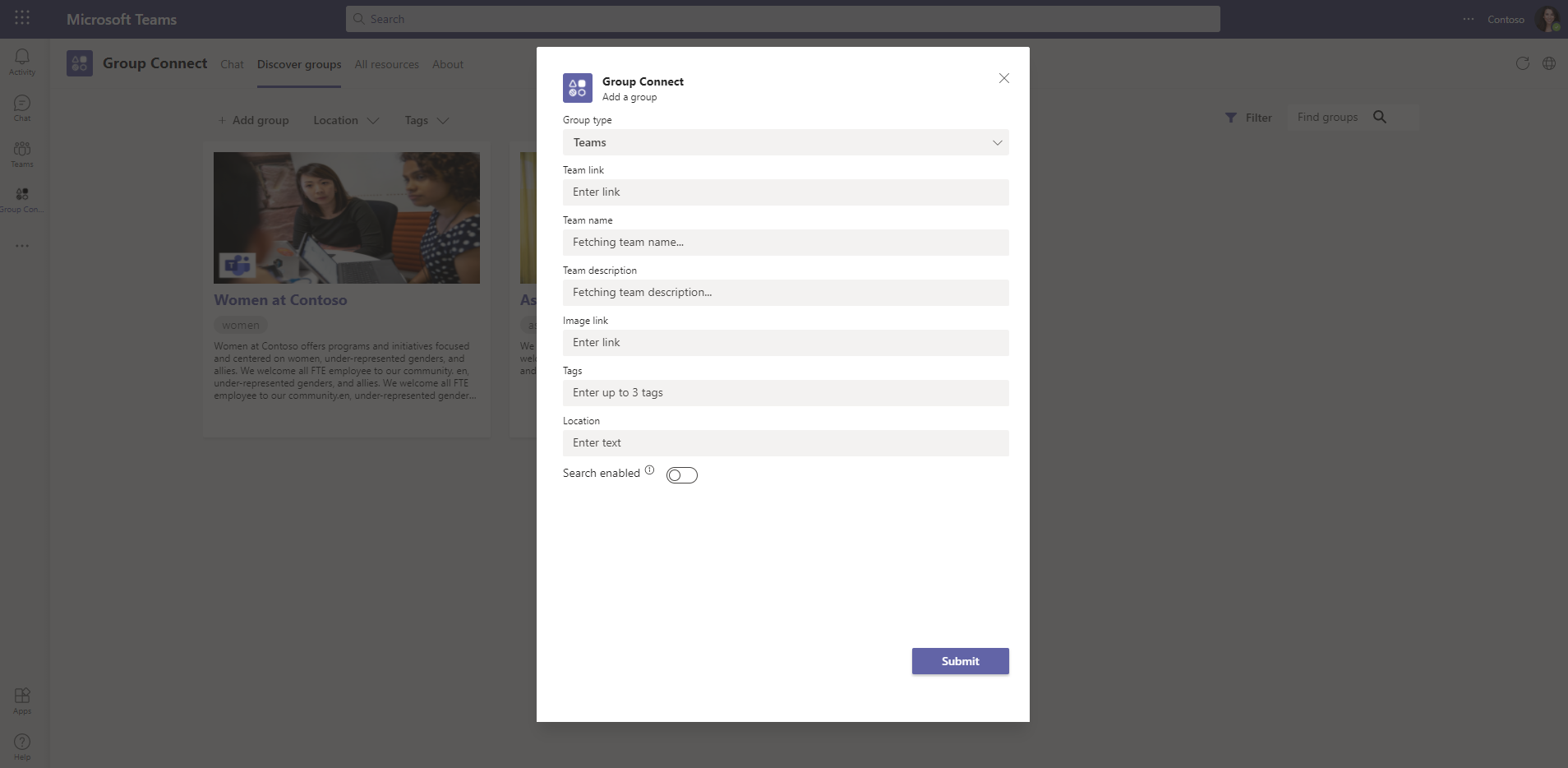Switch to the Discover groups tab
This screenshot has height=768, width=1568.
[299, 64]
